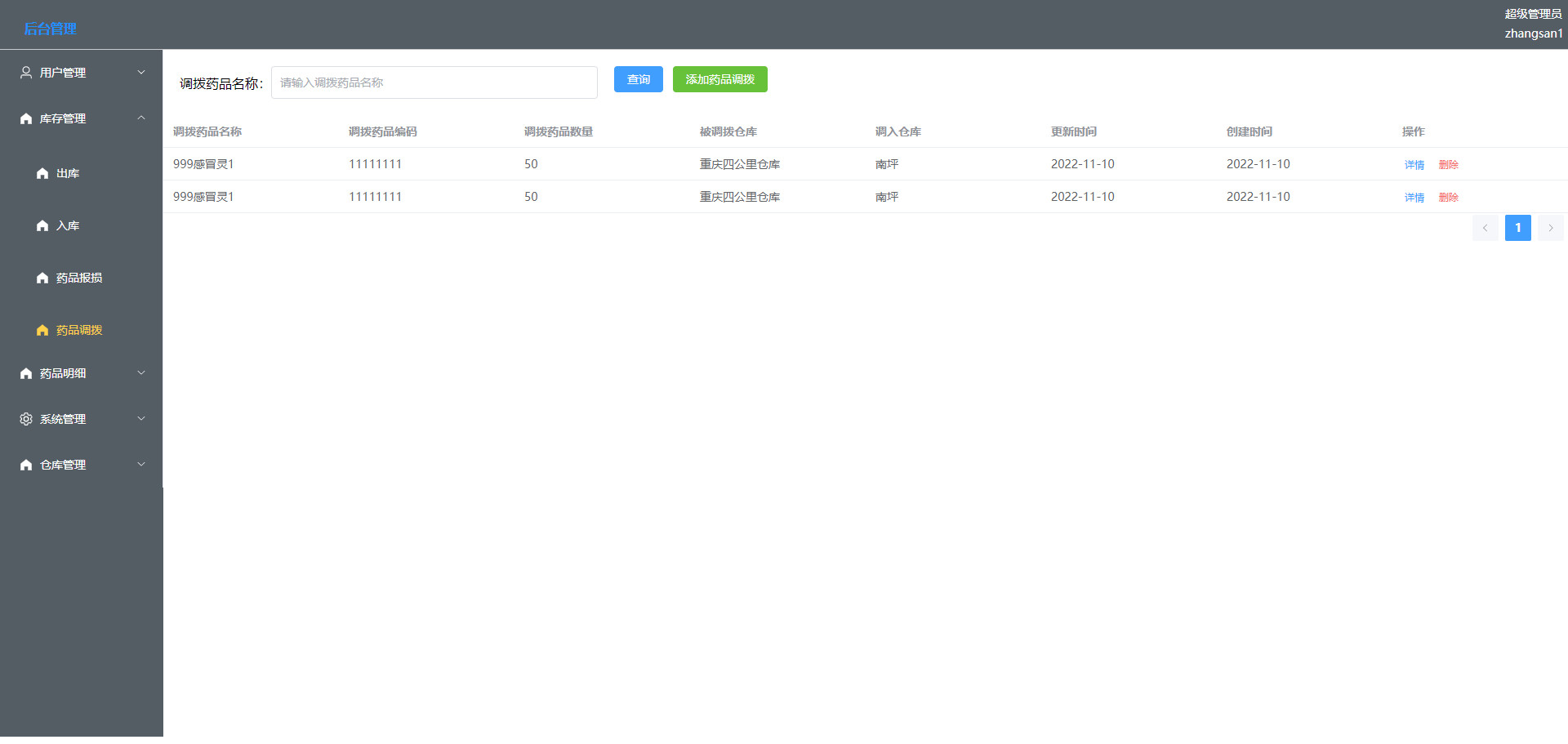Click 删除 in the second row
1568x744 pixels.
[1449, 198]
